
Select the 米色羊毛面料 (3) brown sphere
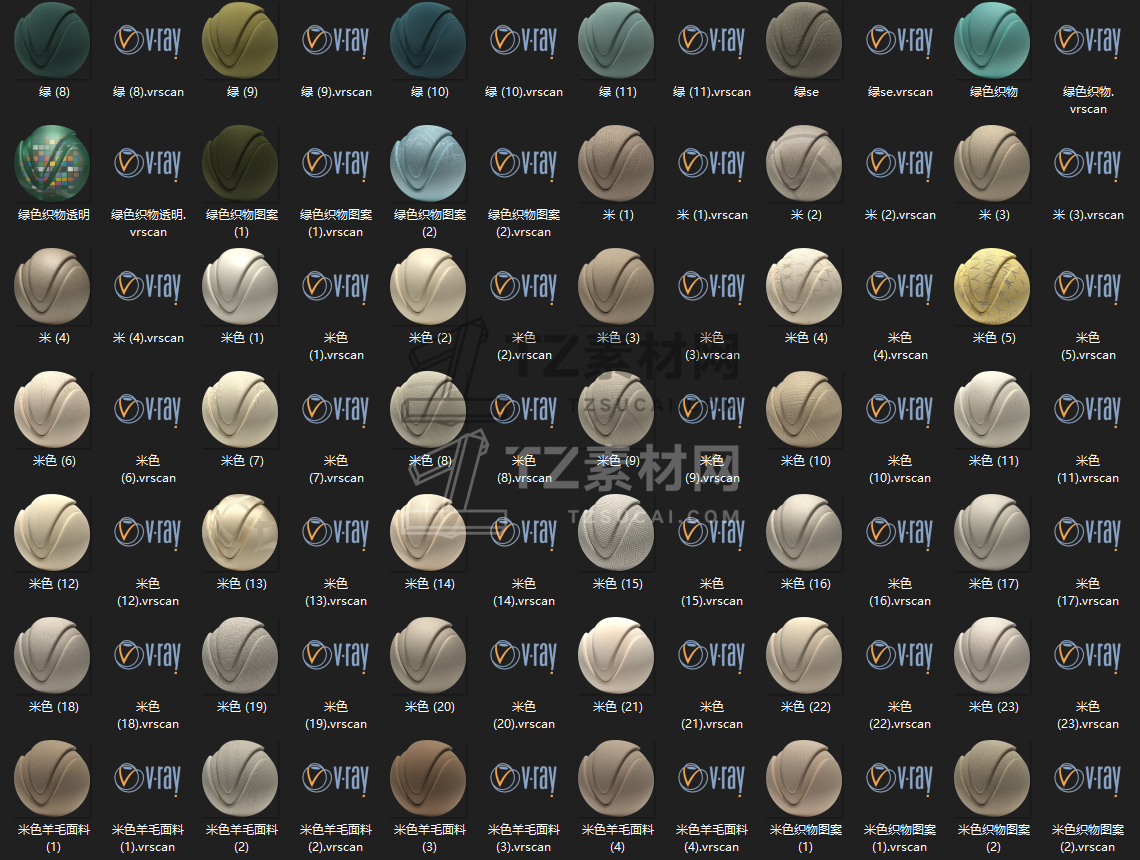(x=429, y=778)
